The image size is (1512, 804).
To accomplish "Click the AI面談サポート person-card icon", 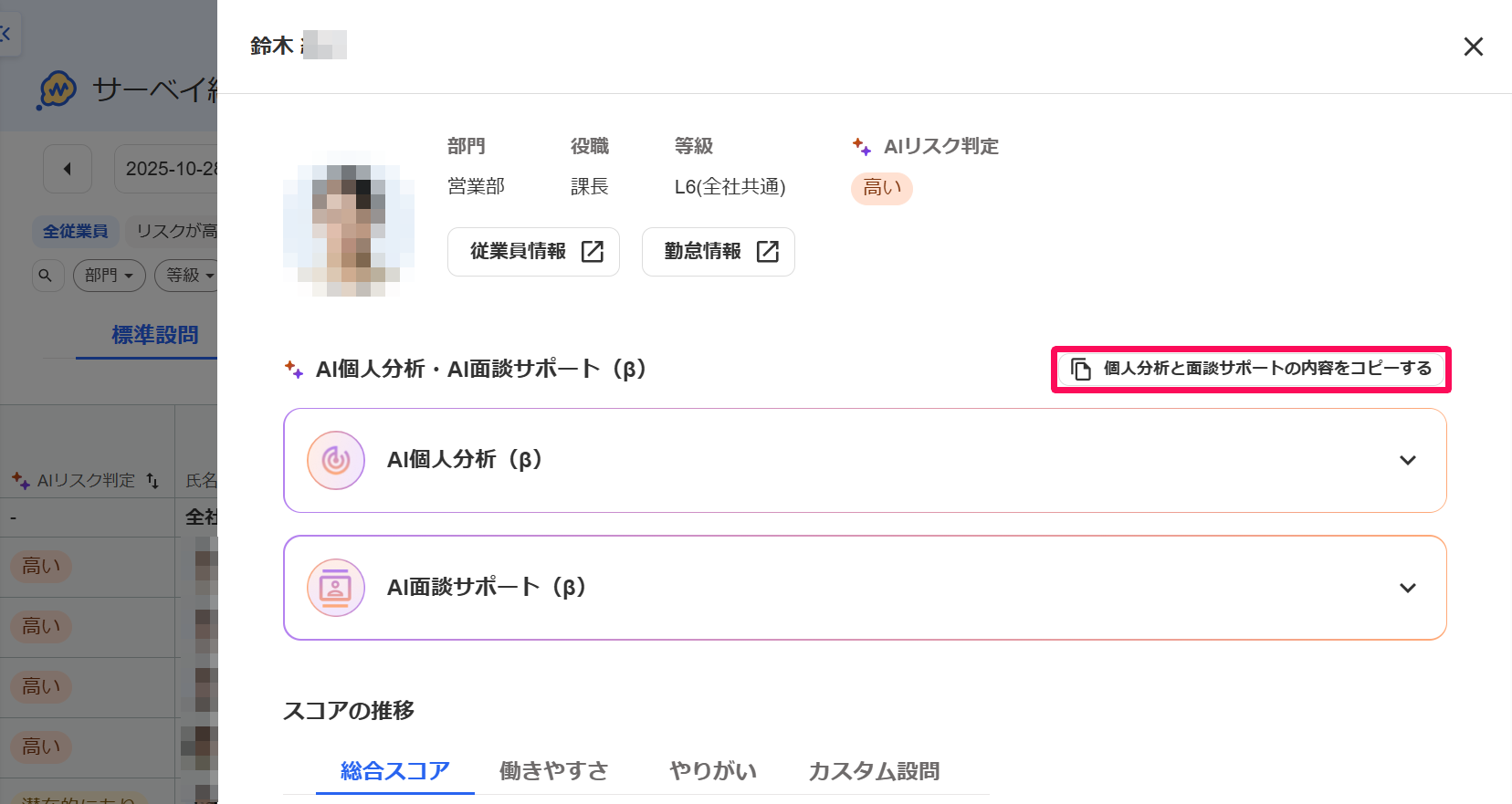I will tap(336, 588).
